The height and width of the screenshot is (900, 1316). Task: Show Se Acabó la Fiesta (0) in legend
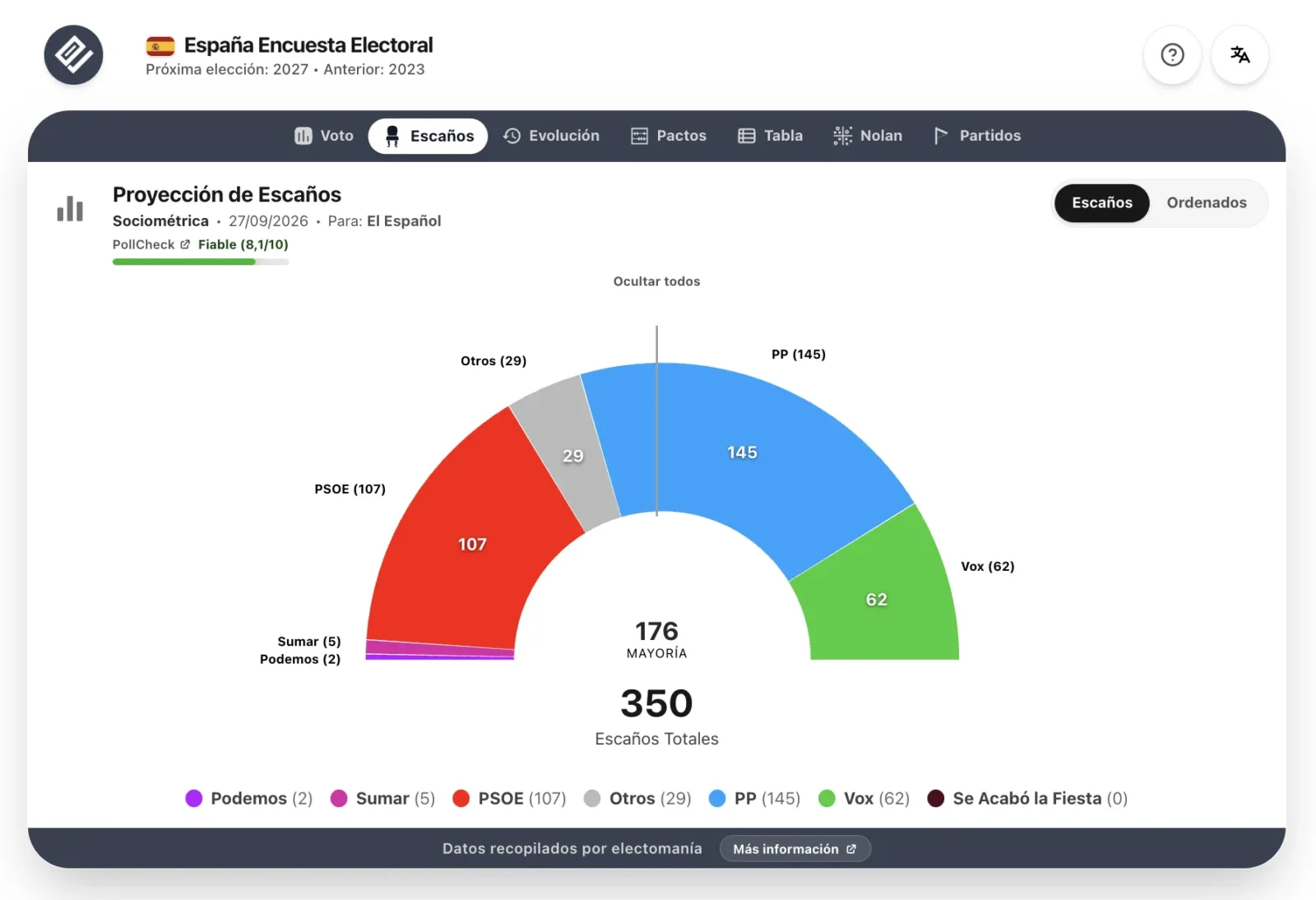(1027, 798)
